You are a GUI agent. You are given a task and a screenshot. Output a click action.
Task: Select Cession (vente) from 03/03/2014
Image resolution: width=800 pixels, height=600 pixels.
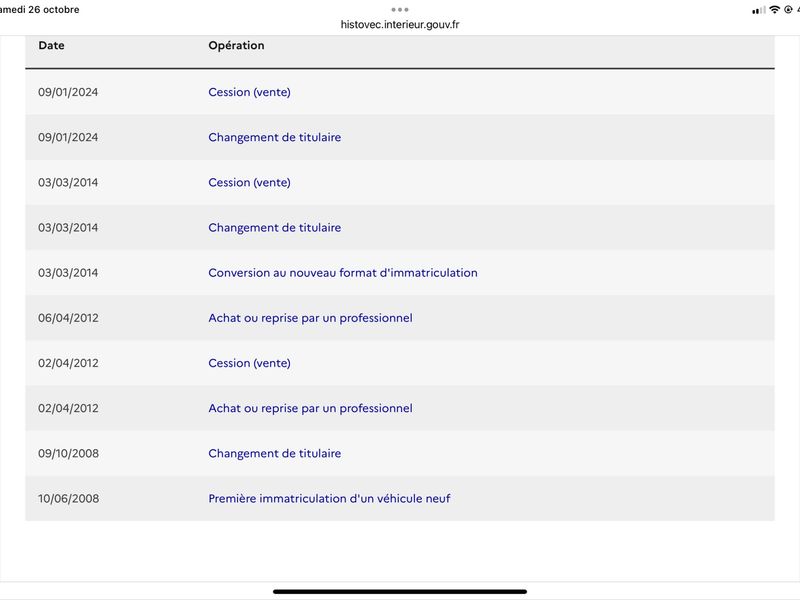tap(249, 183)
